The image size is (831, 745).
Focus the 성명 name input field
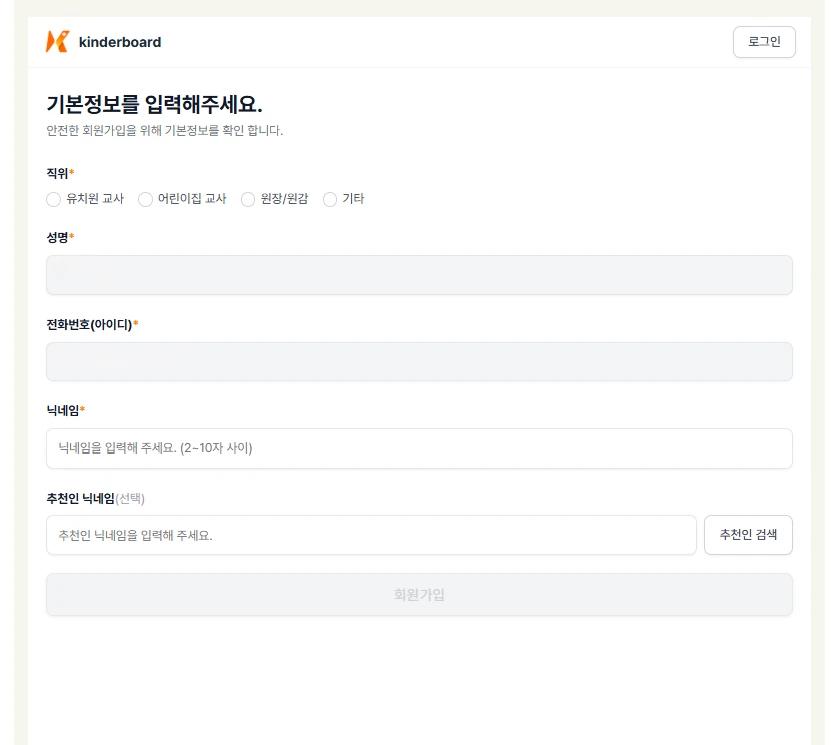(419, 275)
